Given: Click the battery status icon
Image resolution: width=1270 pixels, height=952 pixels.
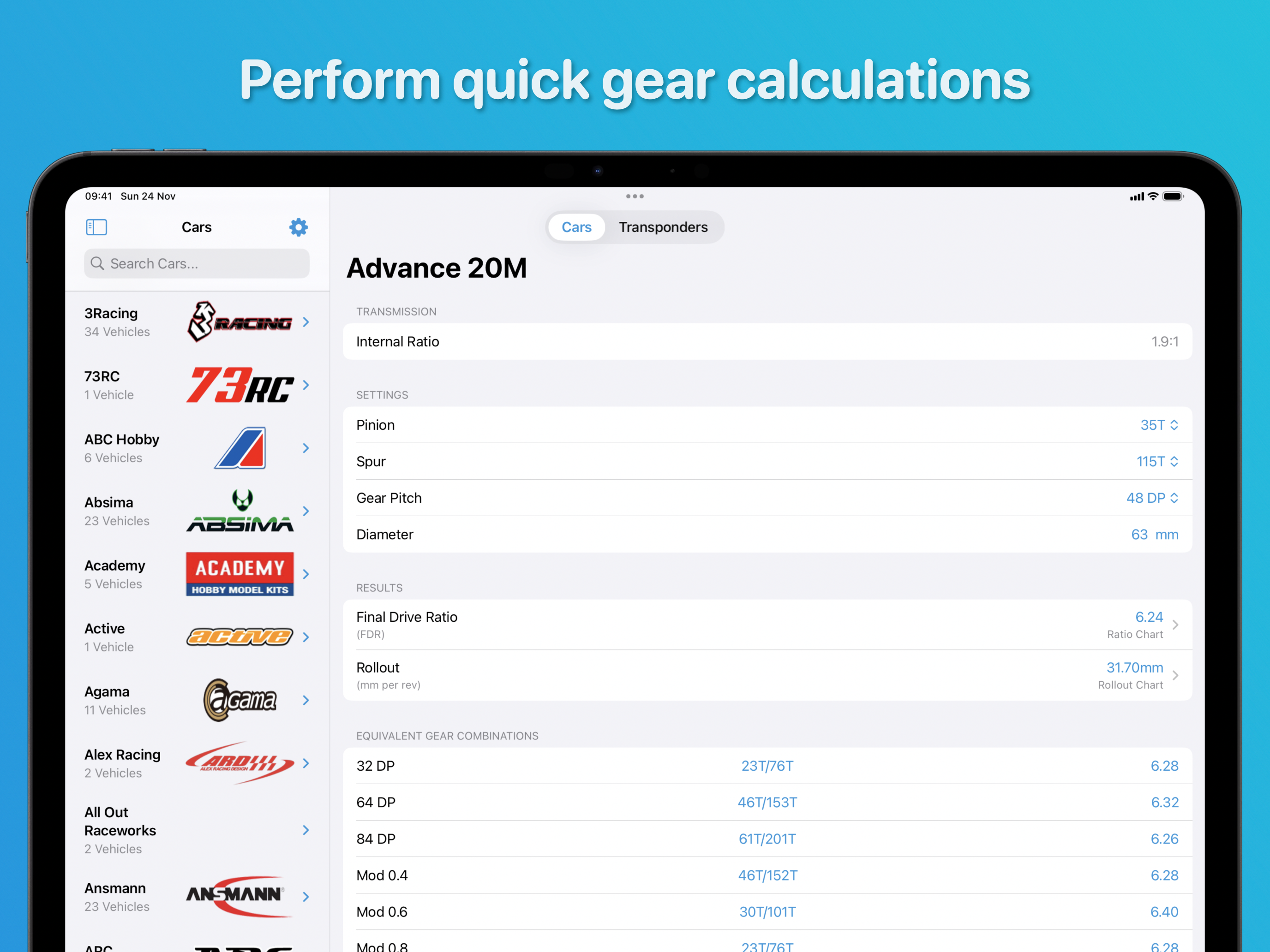Looking at the screenshot, I should [x=1173, y=196].
